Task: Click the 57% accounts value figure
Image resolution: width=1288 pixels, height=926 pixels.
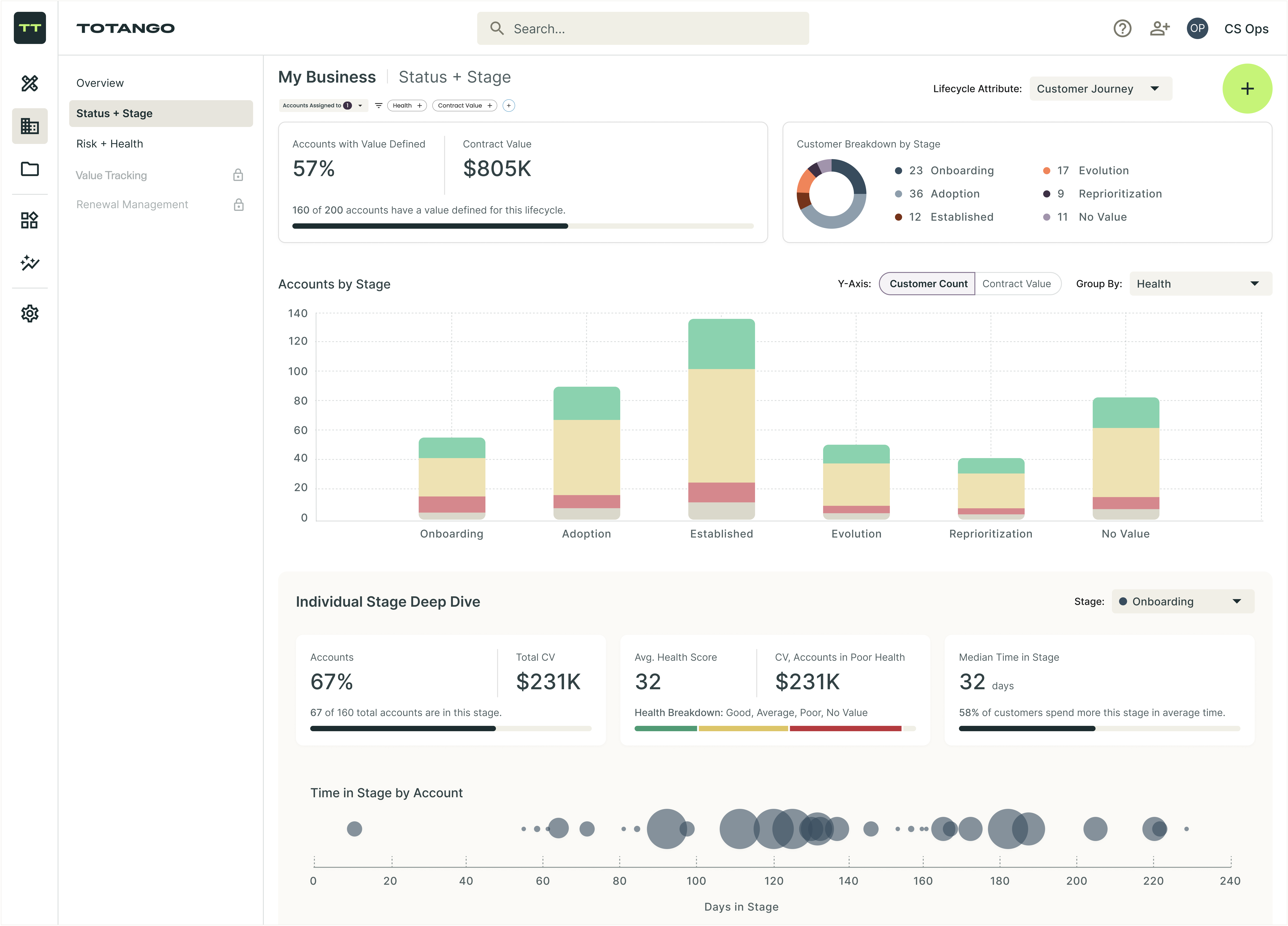Action: 314,169
